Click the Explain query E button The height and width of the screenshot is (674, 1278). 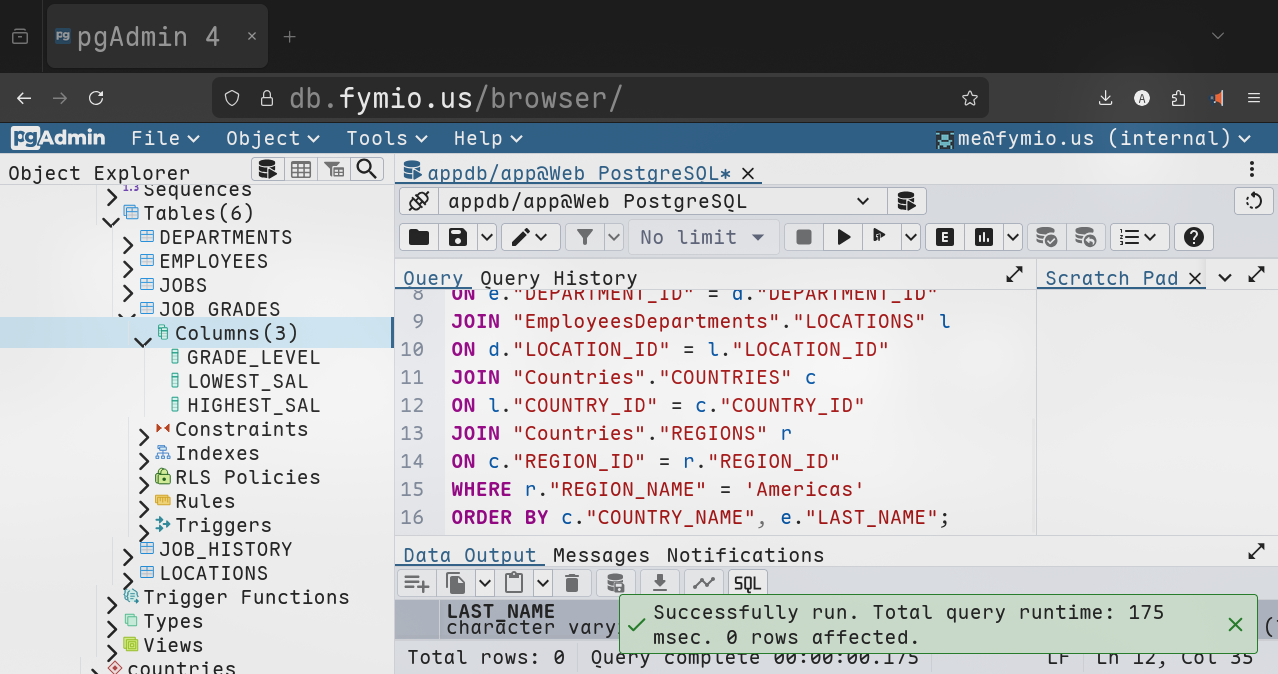click(x=944, y=237)
